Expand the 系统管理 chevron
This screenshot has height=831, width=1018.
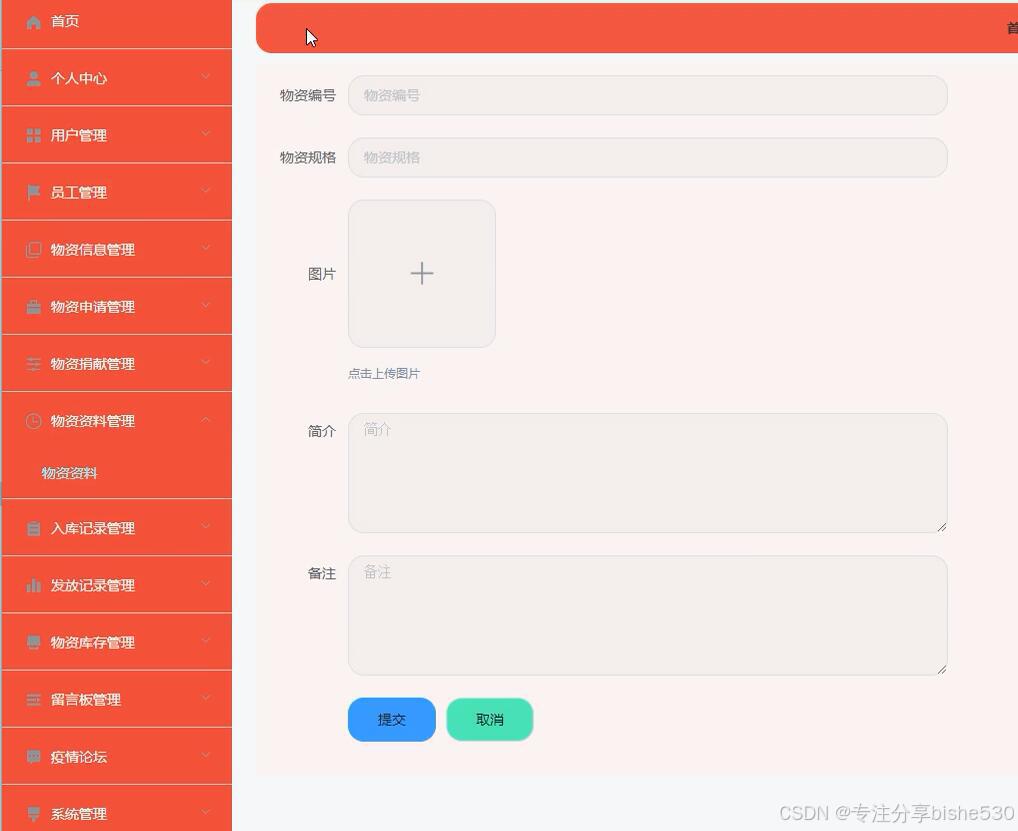(x=206, y=812)
